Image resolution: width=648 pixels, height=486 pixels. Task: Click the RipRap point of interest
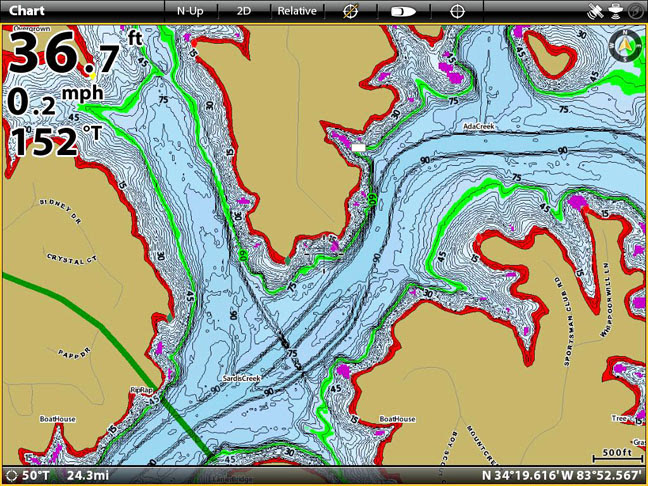(x=143, y=390)
